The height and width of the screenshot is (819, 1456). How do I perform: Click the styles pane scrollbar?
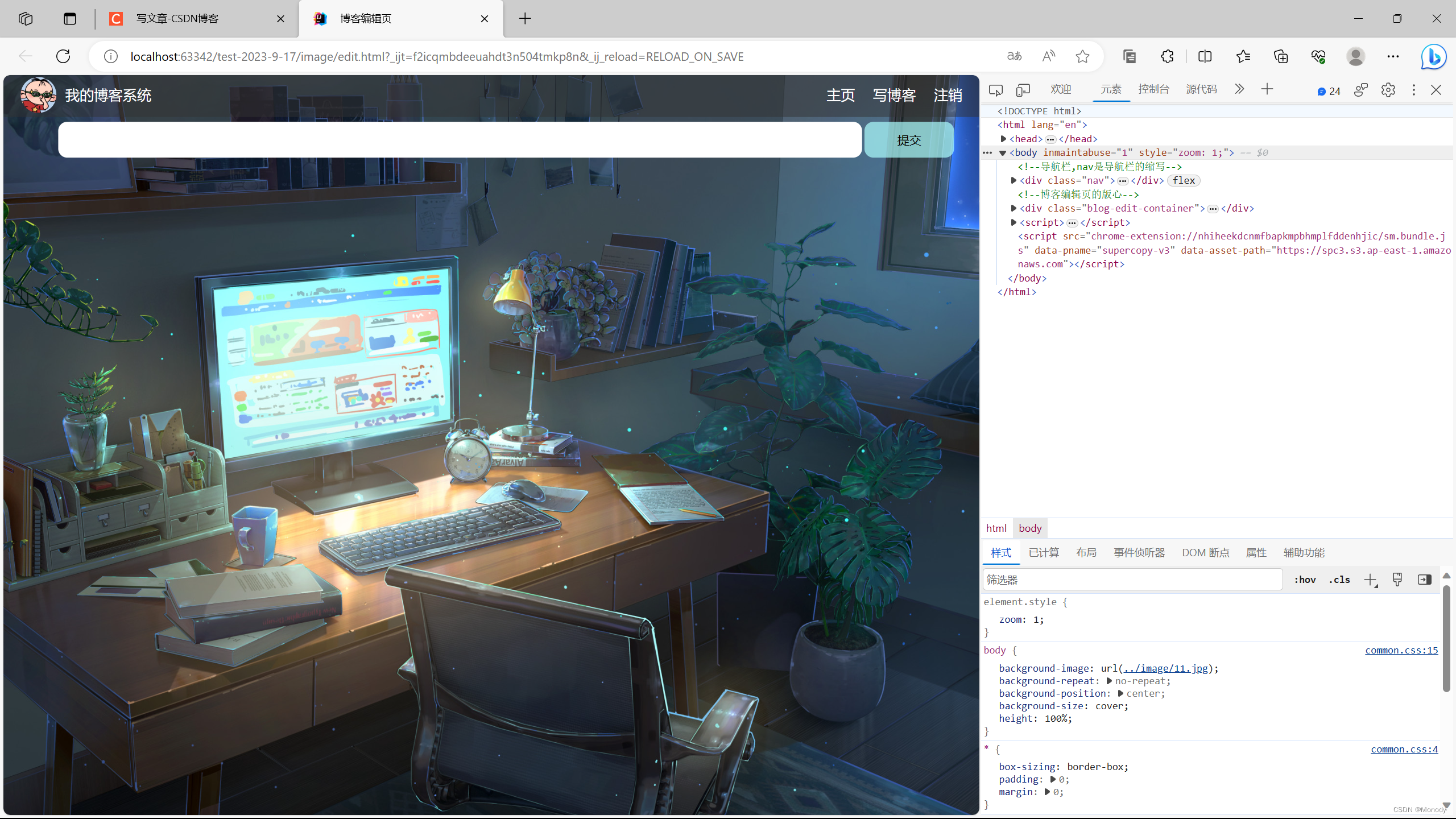1446,640
